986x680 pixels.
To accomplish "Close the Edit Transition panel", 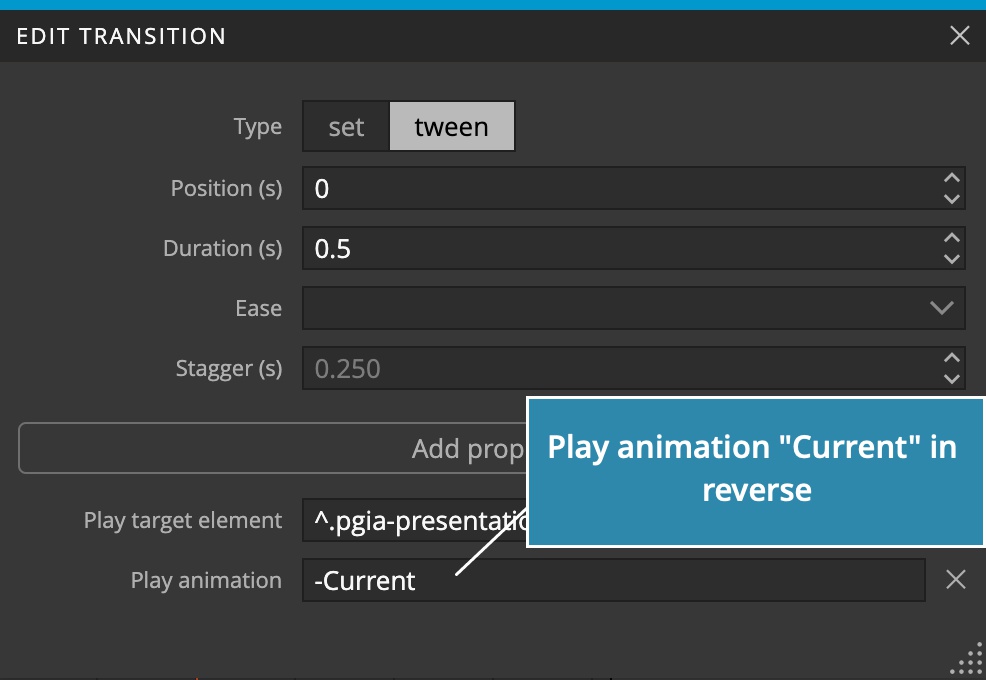I will tap(960, 36).
